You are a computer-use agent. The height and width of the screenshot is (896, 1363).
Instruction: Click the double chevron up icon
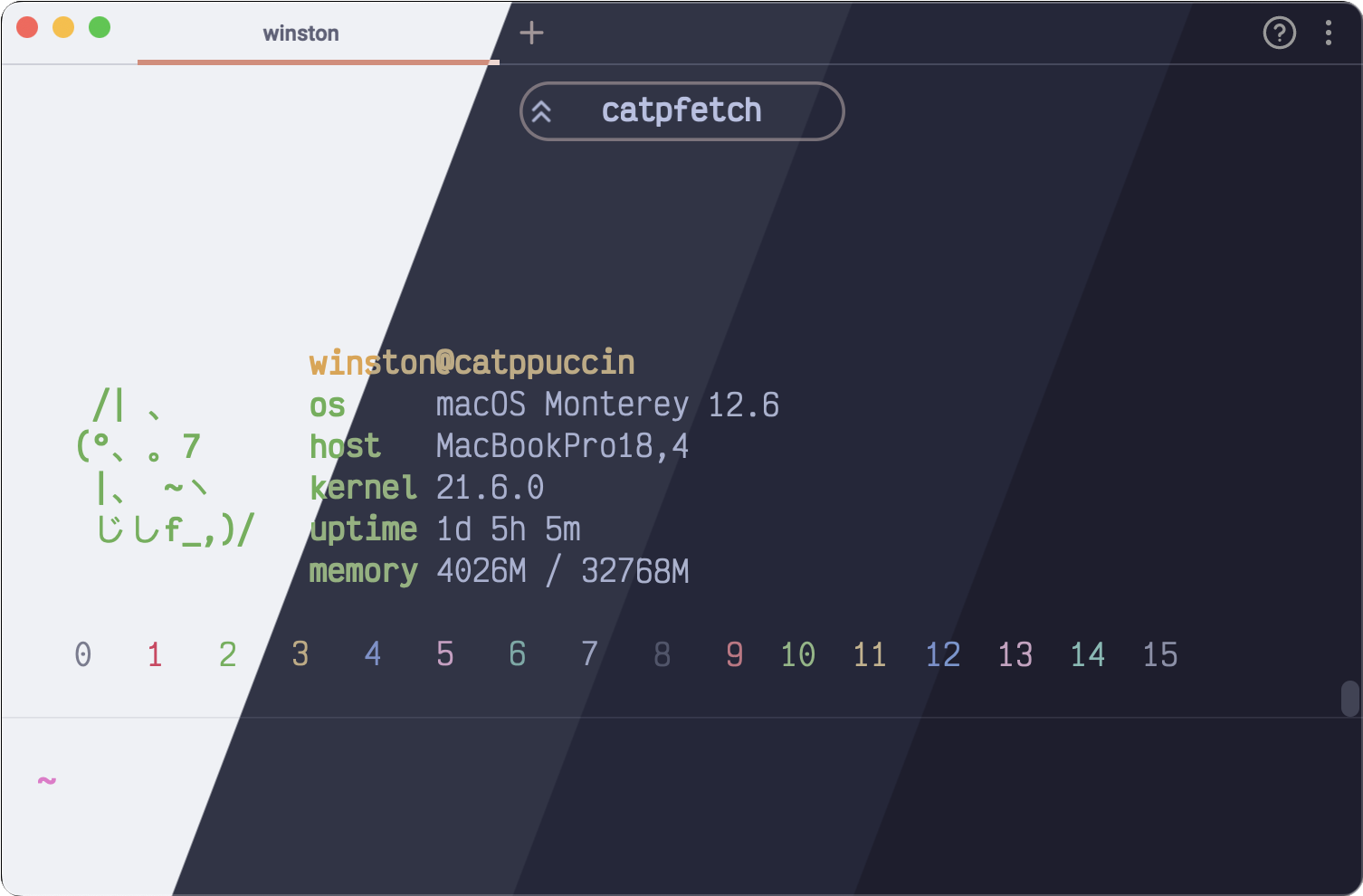pyautogui.click(x=541, y=111)
